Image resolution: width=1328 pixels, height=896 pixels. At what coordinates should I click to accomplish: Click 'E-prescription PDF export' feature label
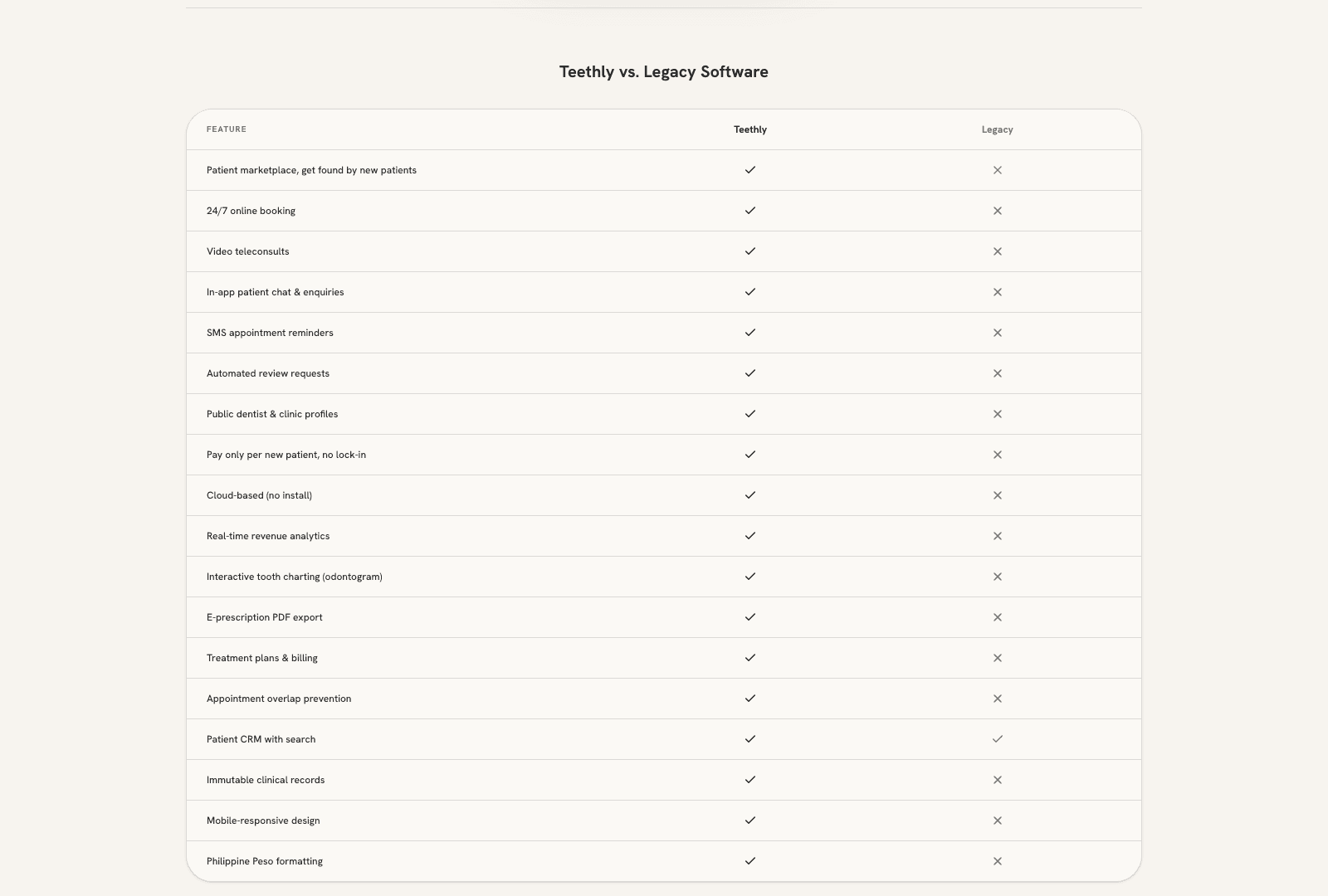pos(265,617)
